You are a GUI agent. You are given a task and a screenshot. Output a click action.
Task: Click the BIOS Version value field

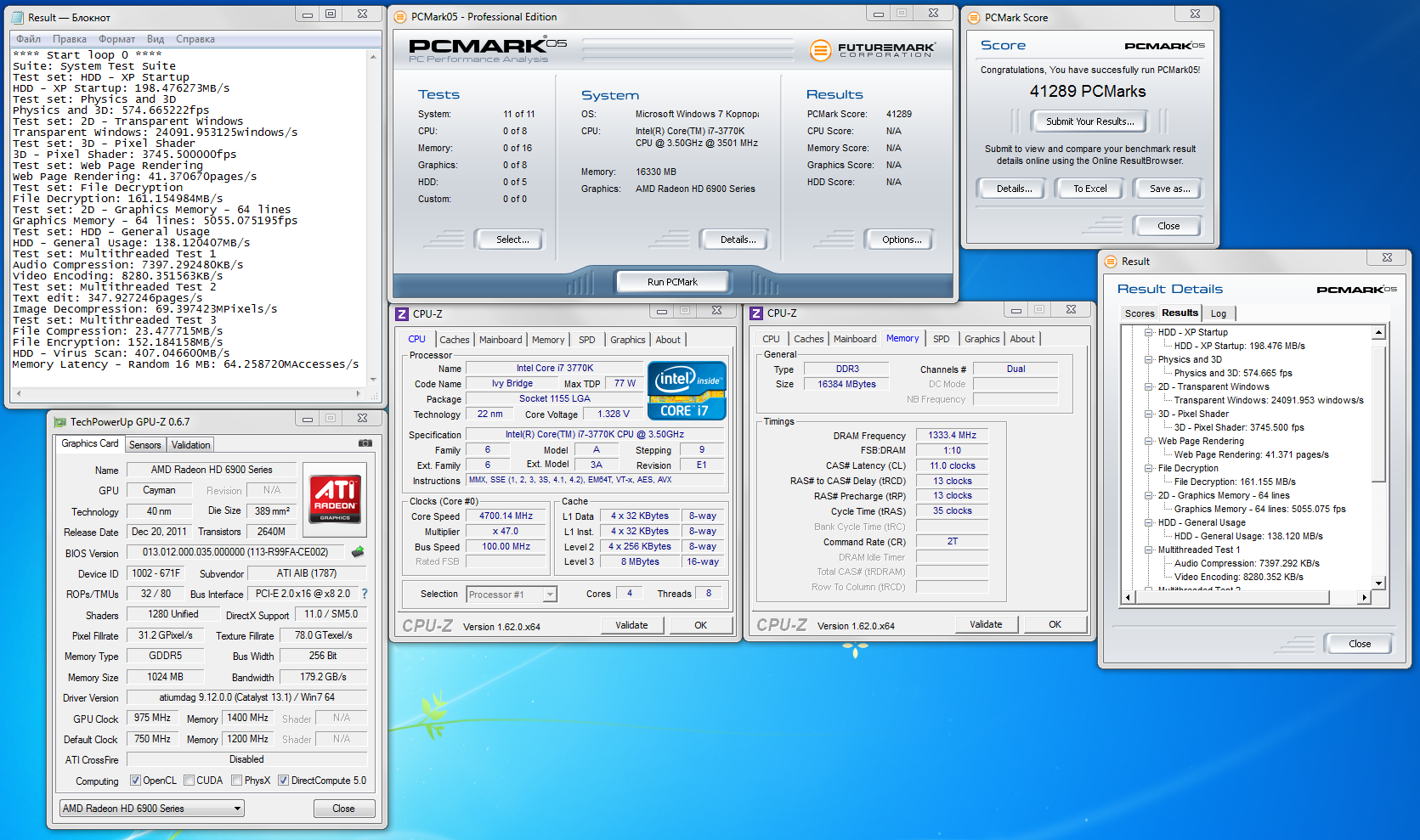pyautogui.click(x=235, y=552)
